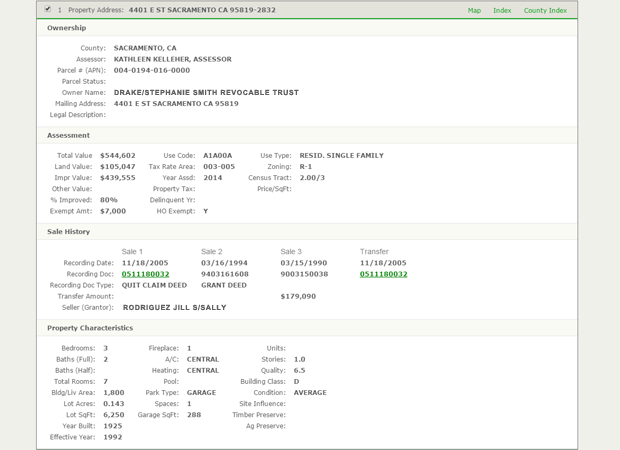
Task: Select lot sqft value 6,250
Action: [114, 414]
